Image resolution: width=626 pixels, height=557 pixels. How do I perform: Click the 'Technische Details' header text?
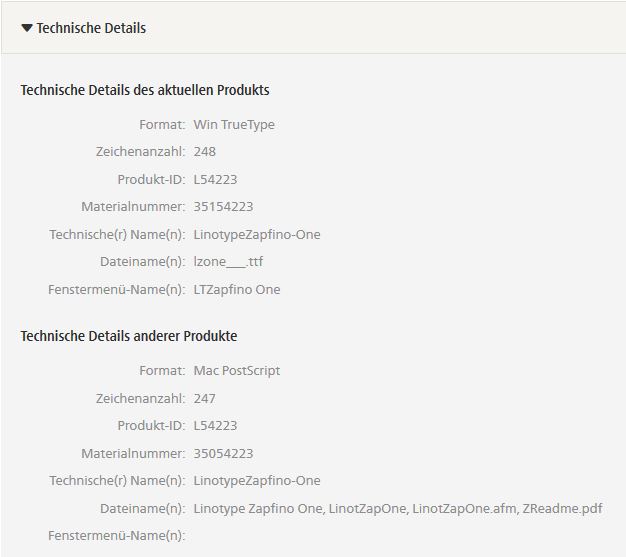[91, 28]
